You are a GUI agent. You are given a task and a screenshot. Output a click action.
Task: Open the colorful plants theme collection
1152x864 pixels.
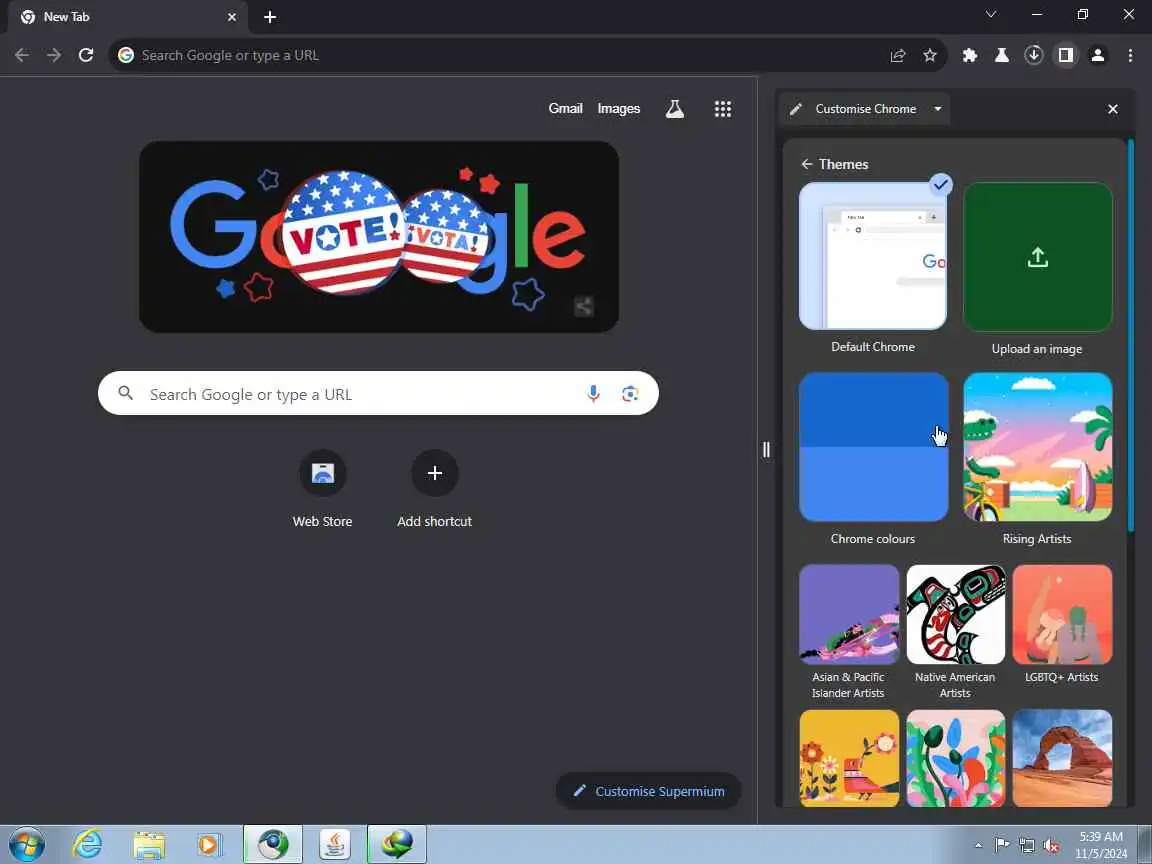click(x=956, y=758)
